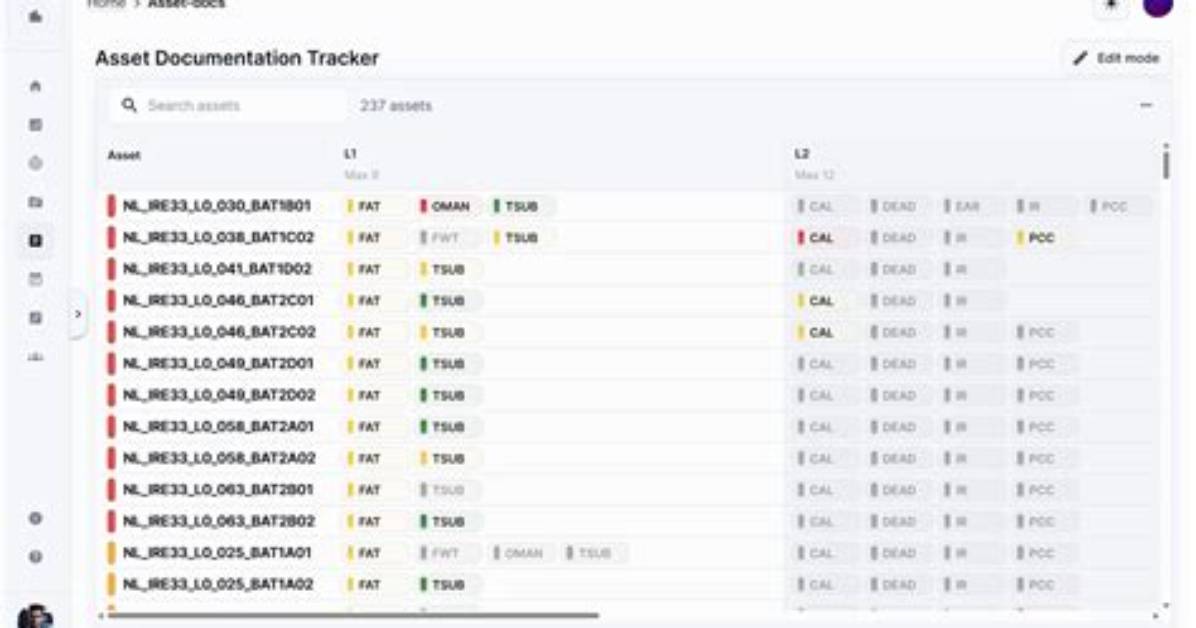Open the settings gear icon in lower sidebar
Screen dimensions: 1196x628
35,518
